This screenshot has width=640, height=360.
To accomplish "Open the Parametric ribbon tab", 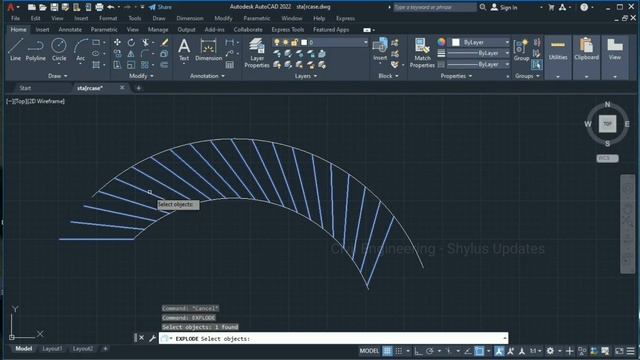I will [x=104, y=29].
